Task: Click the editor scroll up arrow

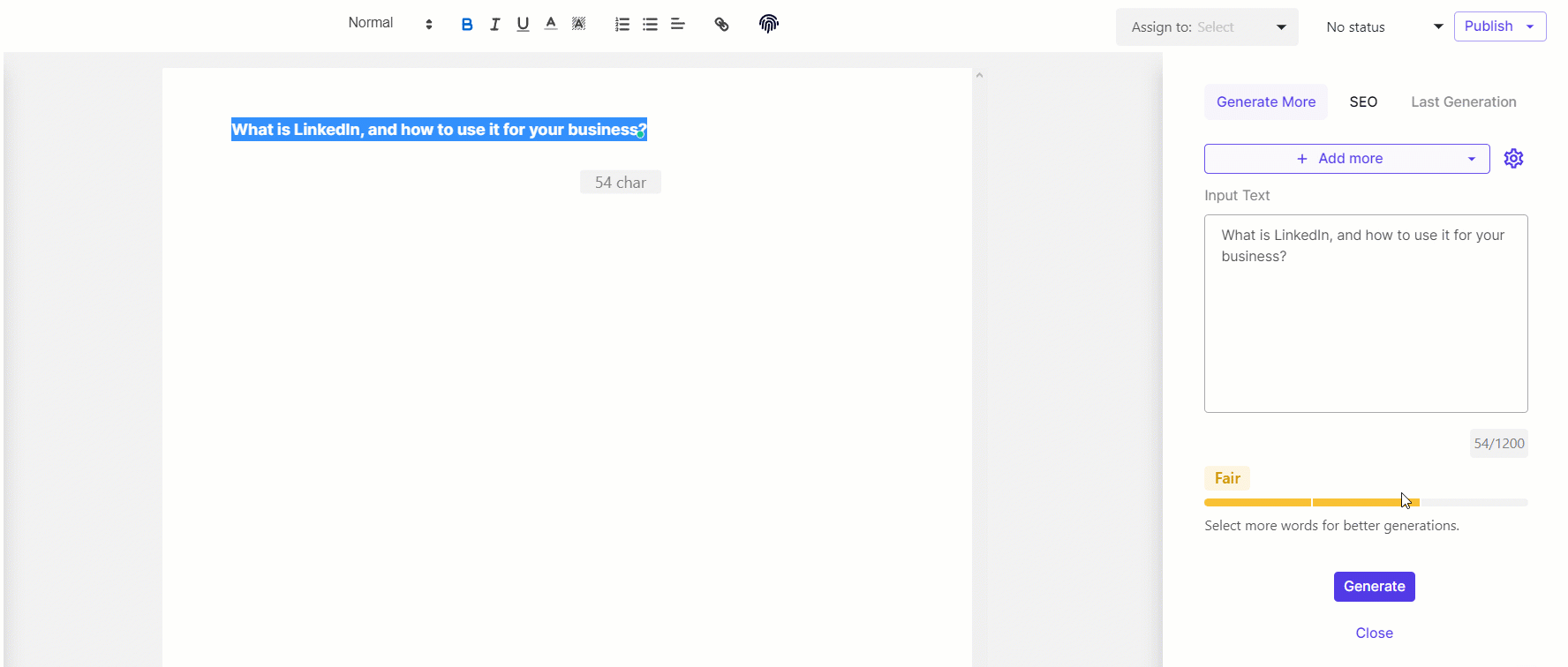Action: 979,76
